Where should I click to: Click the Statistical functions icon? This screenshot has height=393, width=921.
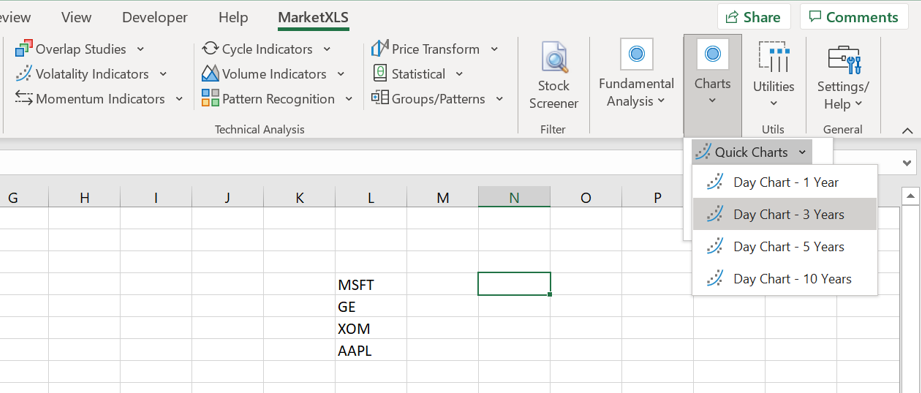pos(380,73)
